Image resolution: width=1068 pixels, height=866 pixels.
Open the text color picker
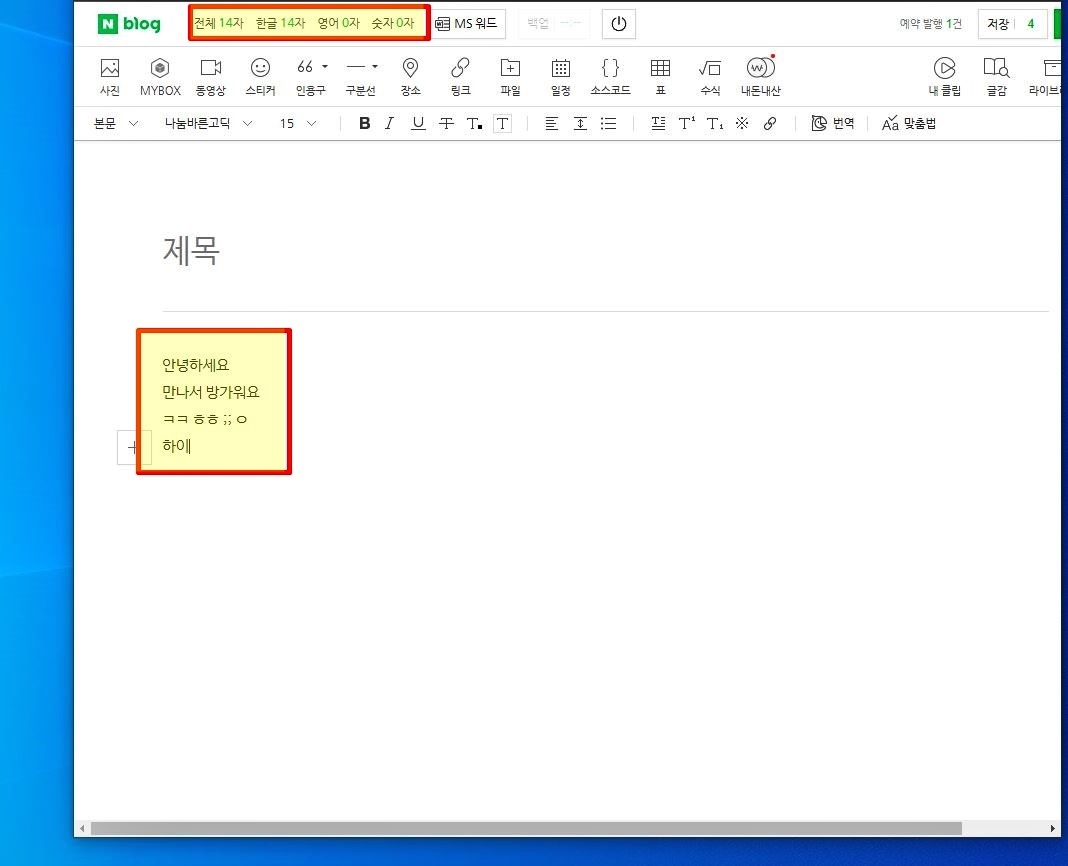pos(474,123)
